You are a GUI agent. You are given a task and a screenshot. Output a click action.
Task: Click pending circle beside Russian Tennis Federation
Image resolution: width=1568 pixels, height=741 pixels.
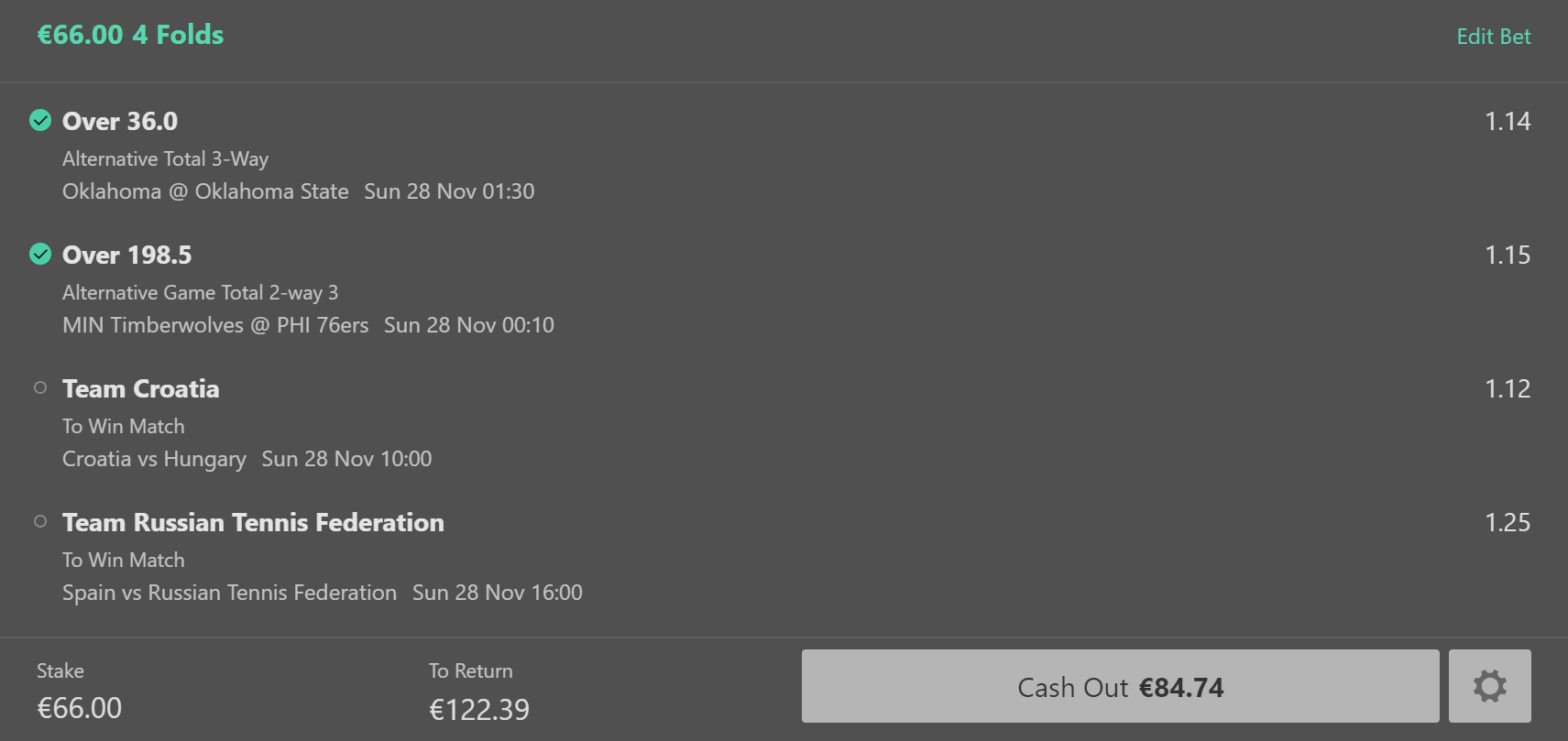coord(40,521)
